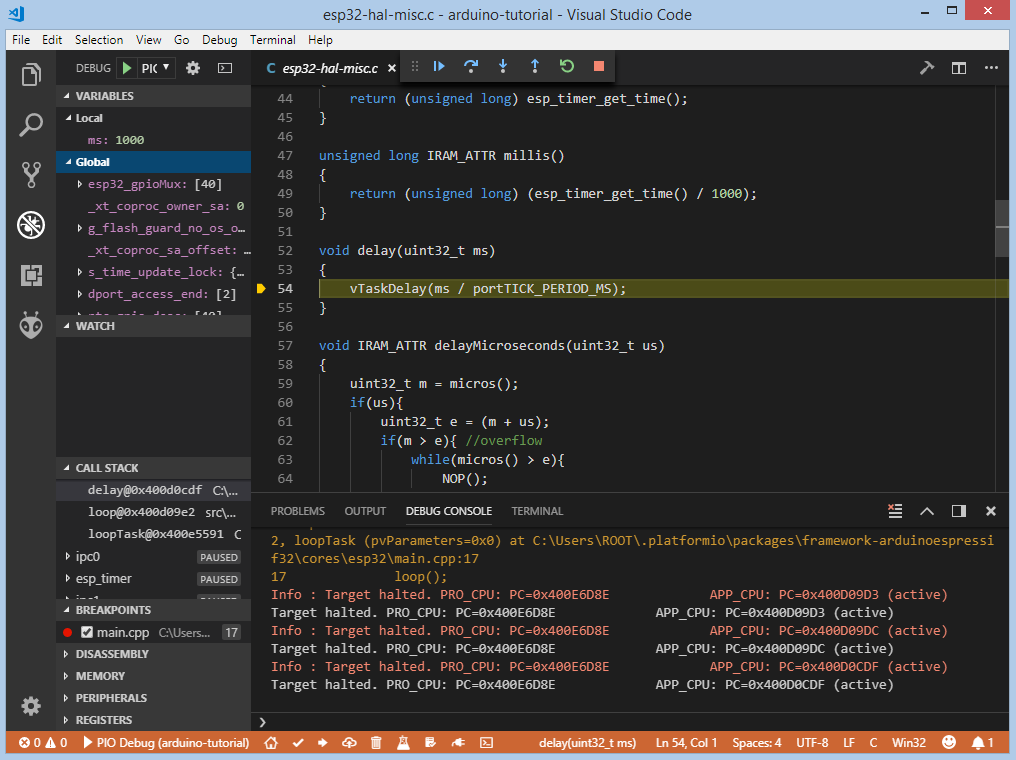The height and width of the screenshot is (760, 1016).
Task: Open the Debug view in activity bar
Action: (x=31, y=225)
